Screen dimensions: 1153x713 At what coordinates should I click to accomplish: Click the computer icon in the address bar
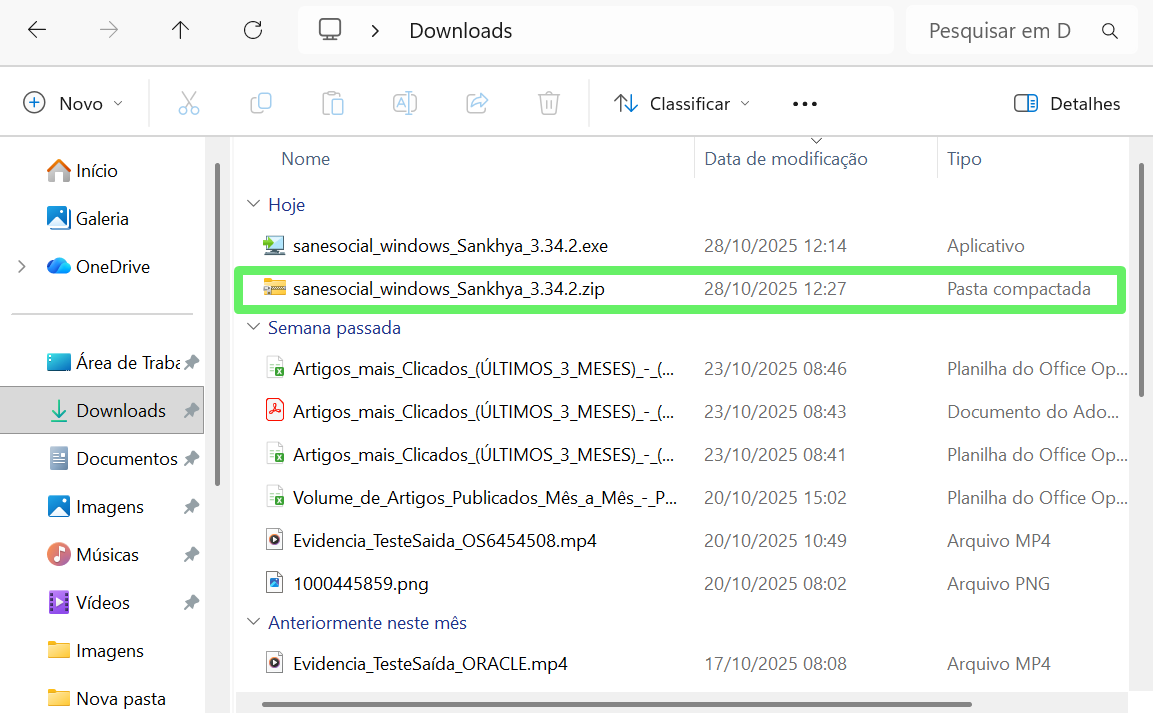(329, 30)
